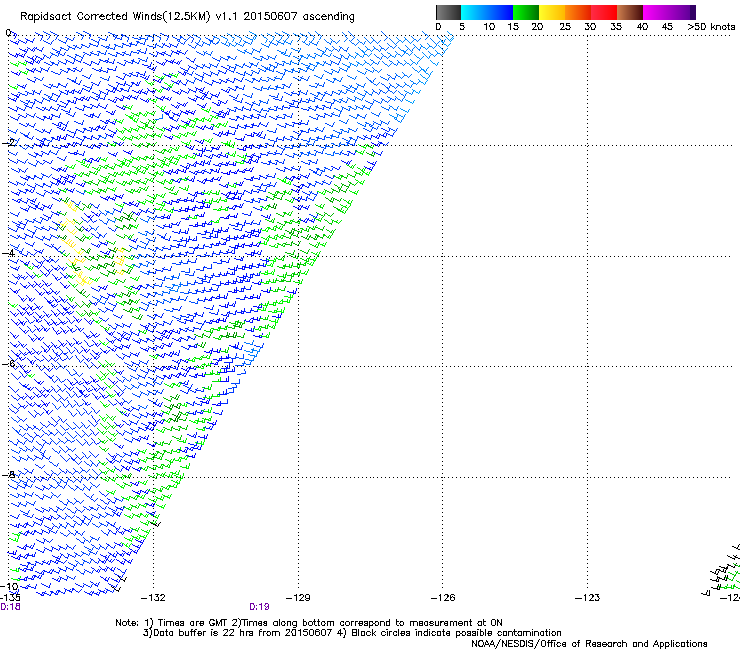Click the '-8' latitude axis label
The width and height of the screenshot is (740, 650).
tap(9, 474)
